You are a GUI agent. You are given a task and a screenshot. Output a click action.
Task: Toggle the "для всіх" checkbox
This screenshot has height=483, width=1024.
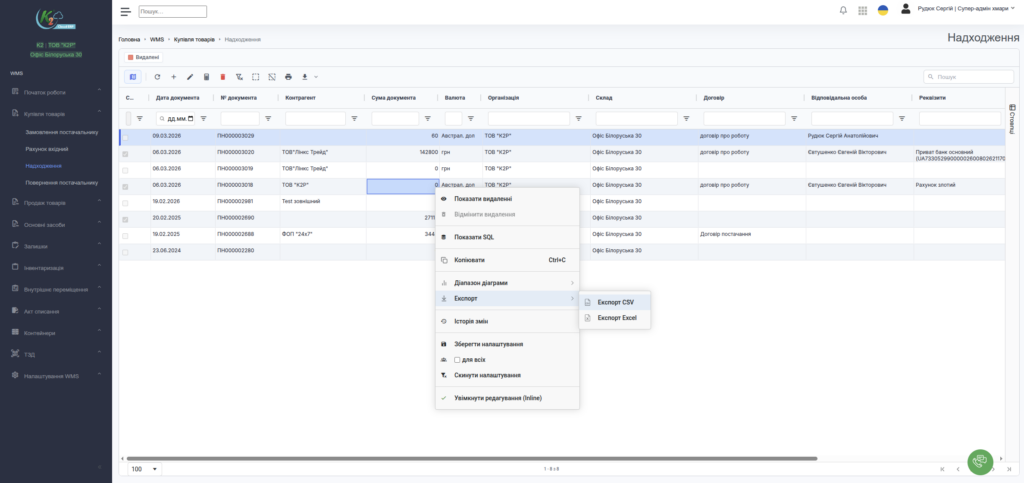pos(457,360)
